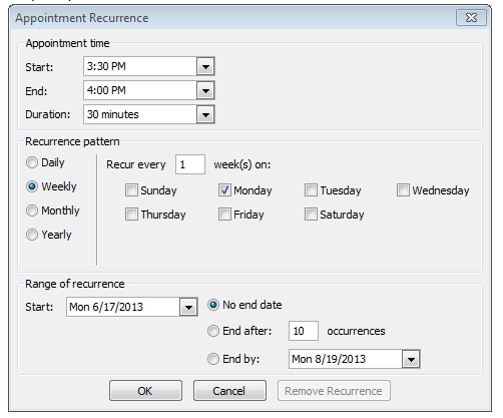This screenshot has height=418, width=503.
Task: Open the End by date dropdown
Action: tap(411, 359)
